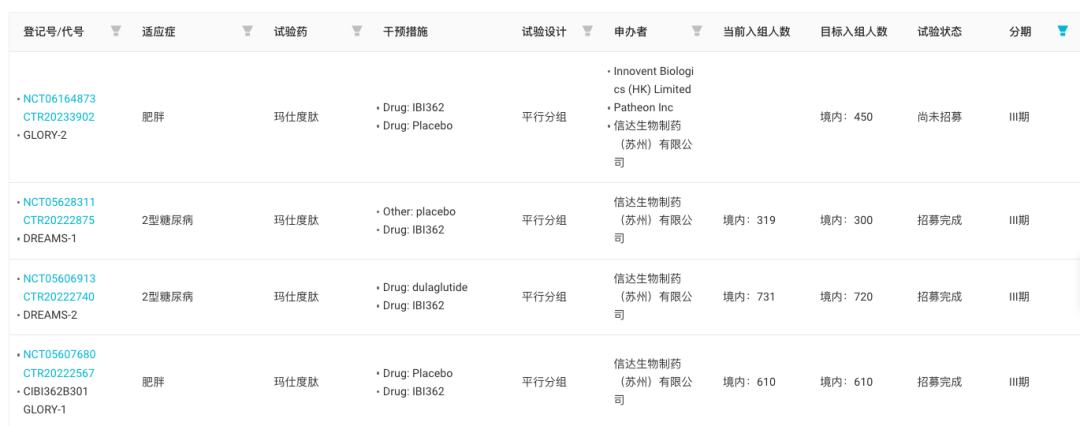Click the 干预措施 column header
Screen dimensions: 1080x426
(x=405, y=32)
